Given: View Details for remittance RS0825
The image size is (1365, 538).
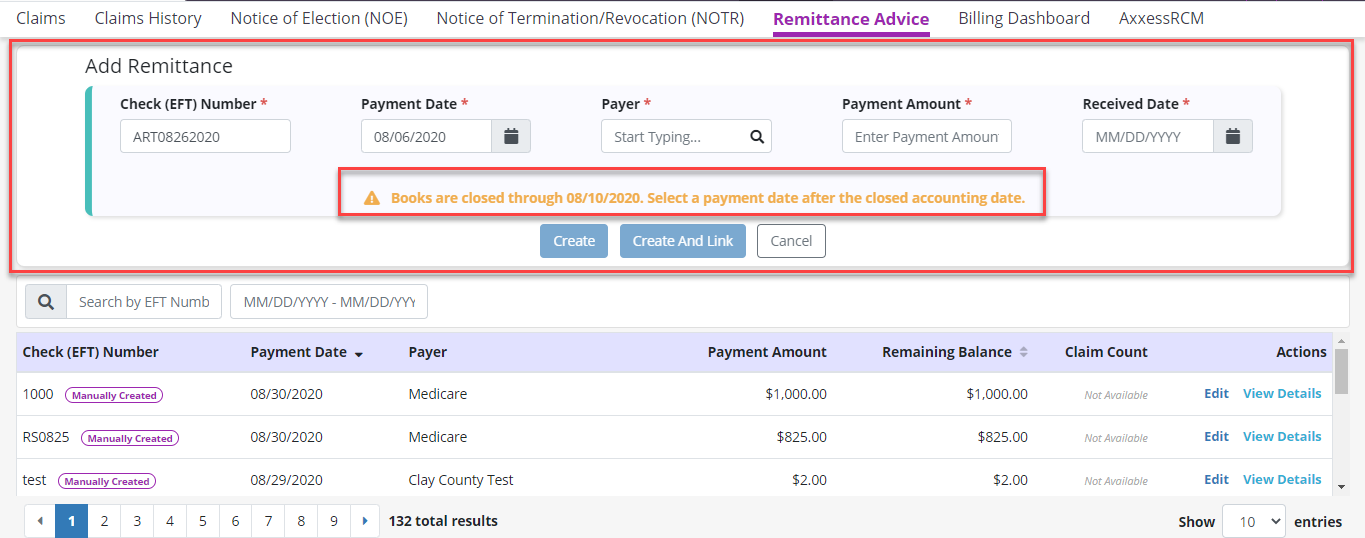Looking at the screenshot, I should (x=1281, y=437).
